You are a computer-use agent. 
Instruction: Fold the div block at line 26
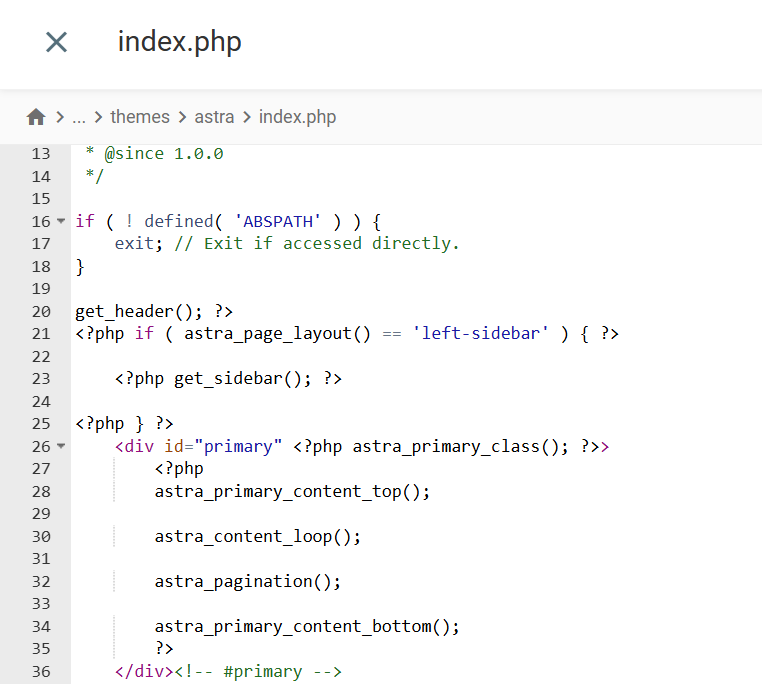coord(62,446)
